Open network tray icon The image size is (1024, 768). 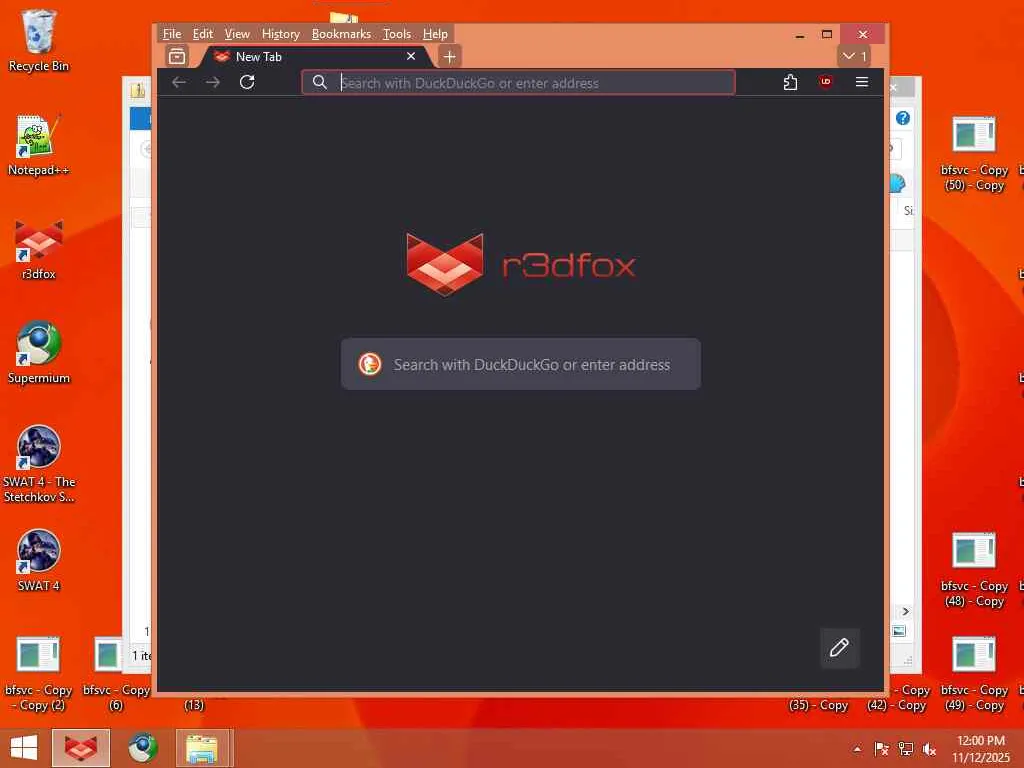(906, 749)
